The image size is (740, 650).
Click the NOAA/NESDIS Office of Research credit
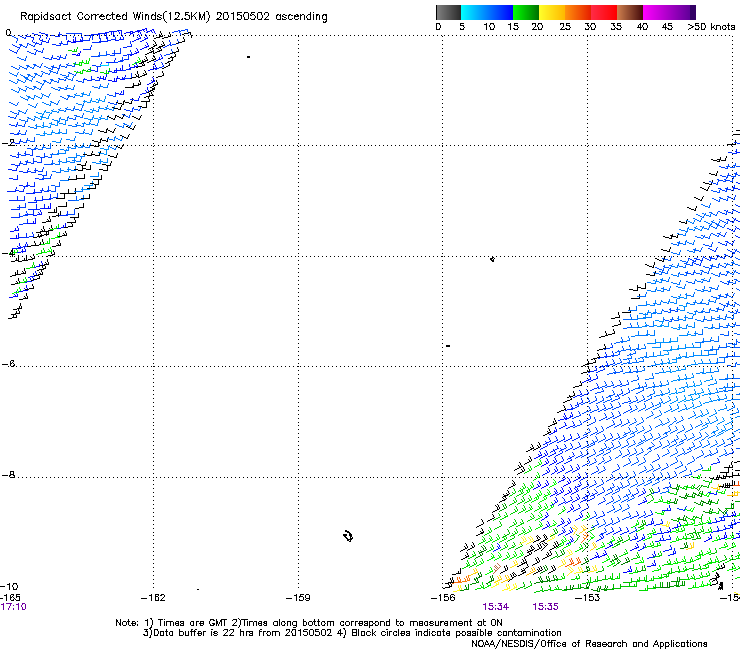click(x=589, y=644)
